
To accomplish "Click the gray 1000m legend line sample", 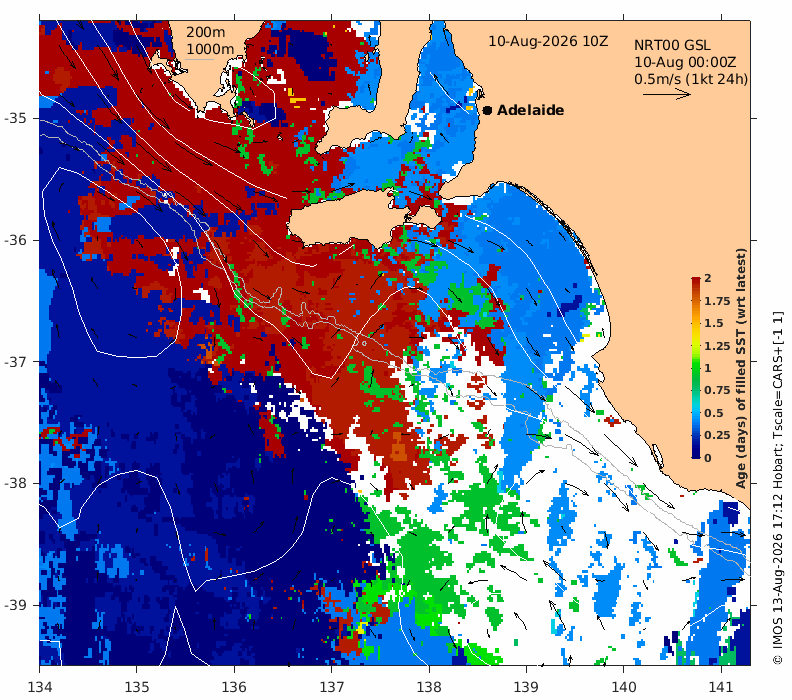I will 200,60.
